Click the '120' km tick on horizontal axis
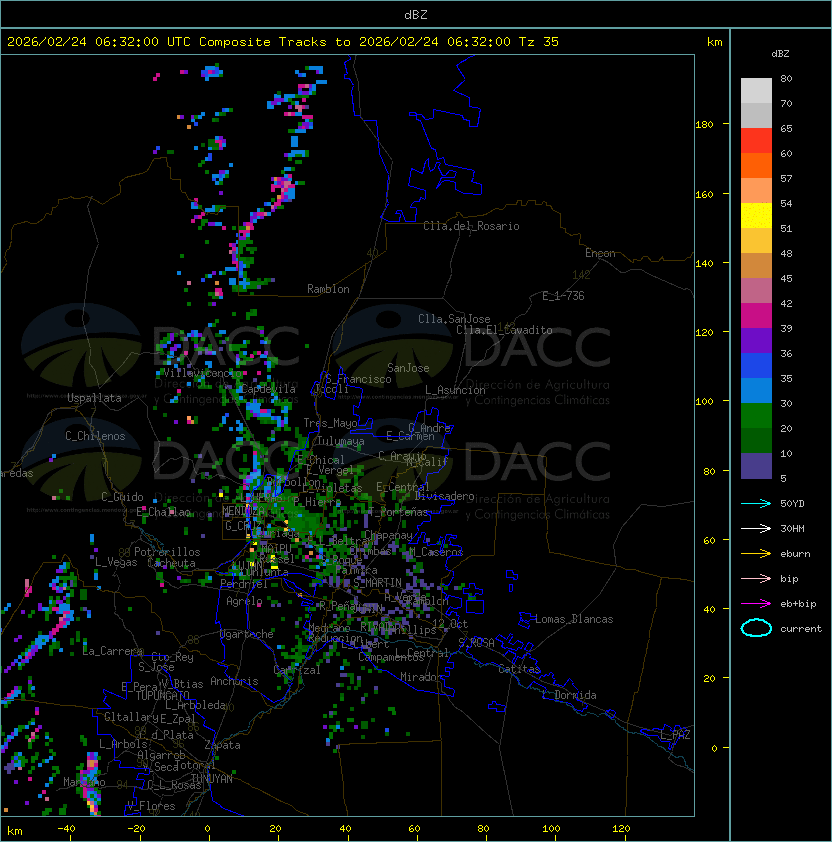This screenshot has width=832, height=842. pyautogui.click(x=621, y=829)
